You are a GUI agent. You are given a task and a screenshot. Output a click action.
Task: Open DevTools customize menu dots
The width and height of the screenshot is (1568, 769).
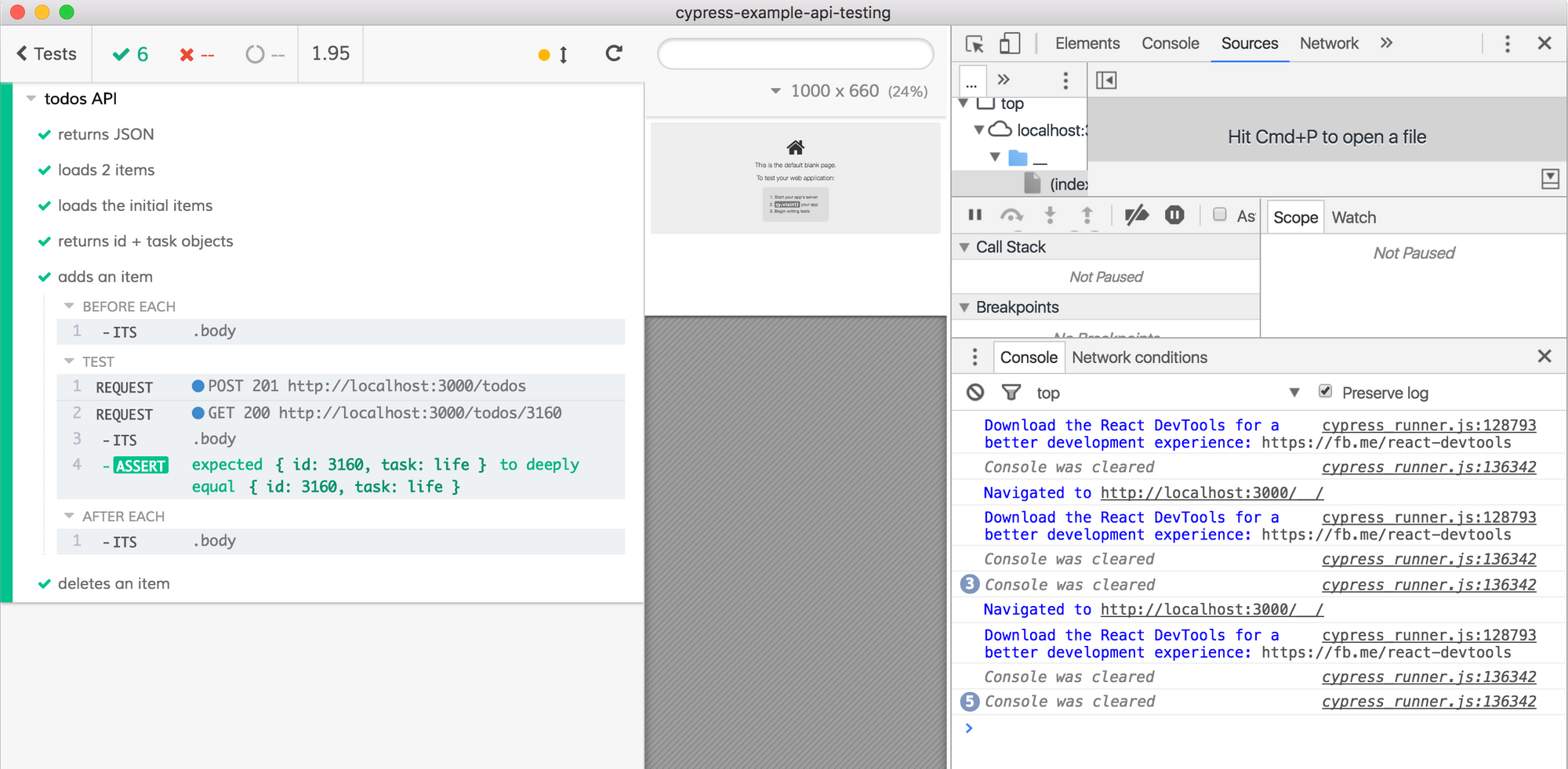[1507, 44]
